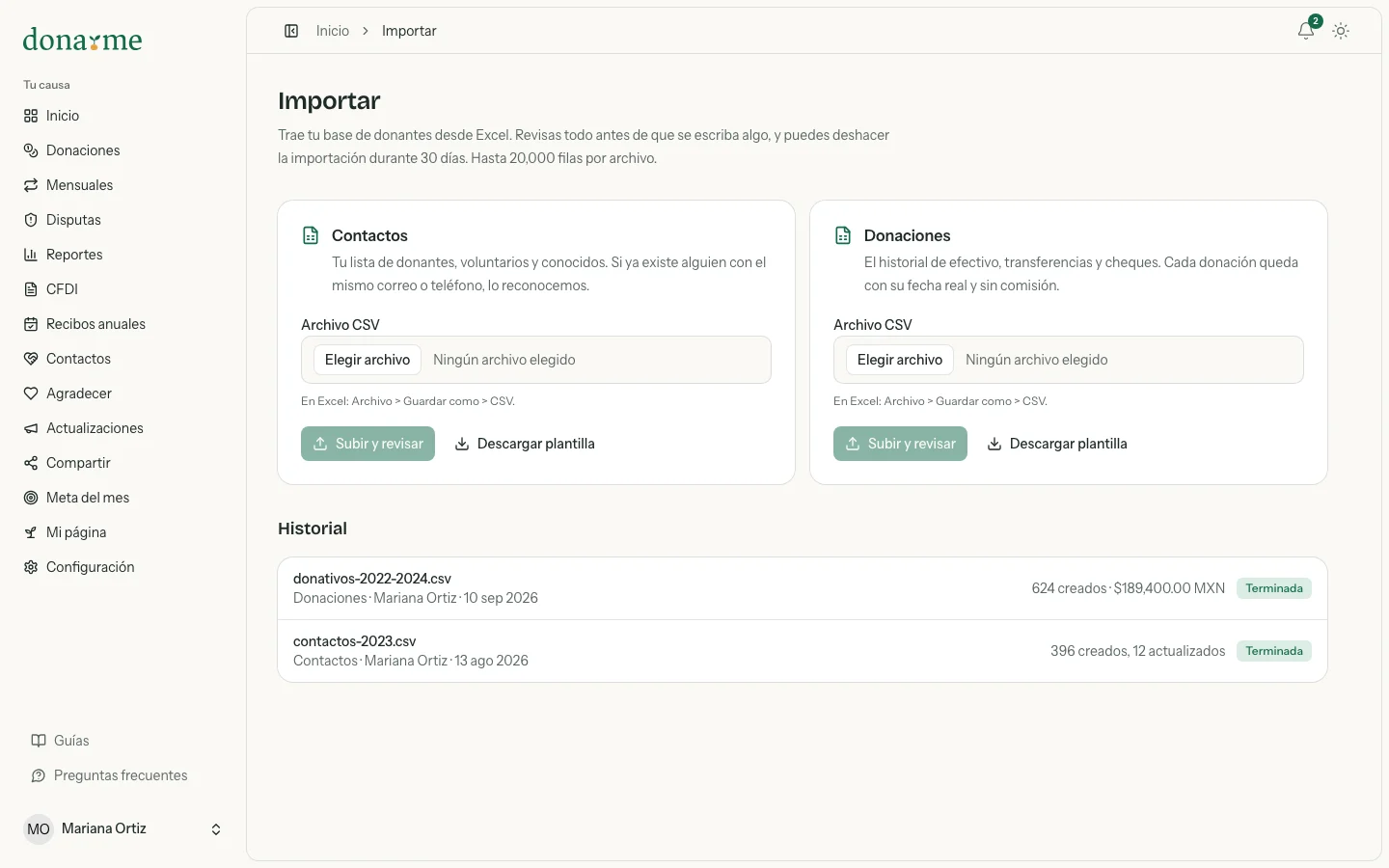Go to Donaciones in the sidebar
The image size is (1389, 868).
[x=123, y=150]
